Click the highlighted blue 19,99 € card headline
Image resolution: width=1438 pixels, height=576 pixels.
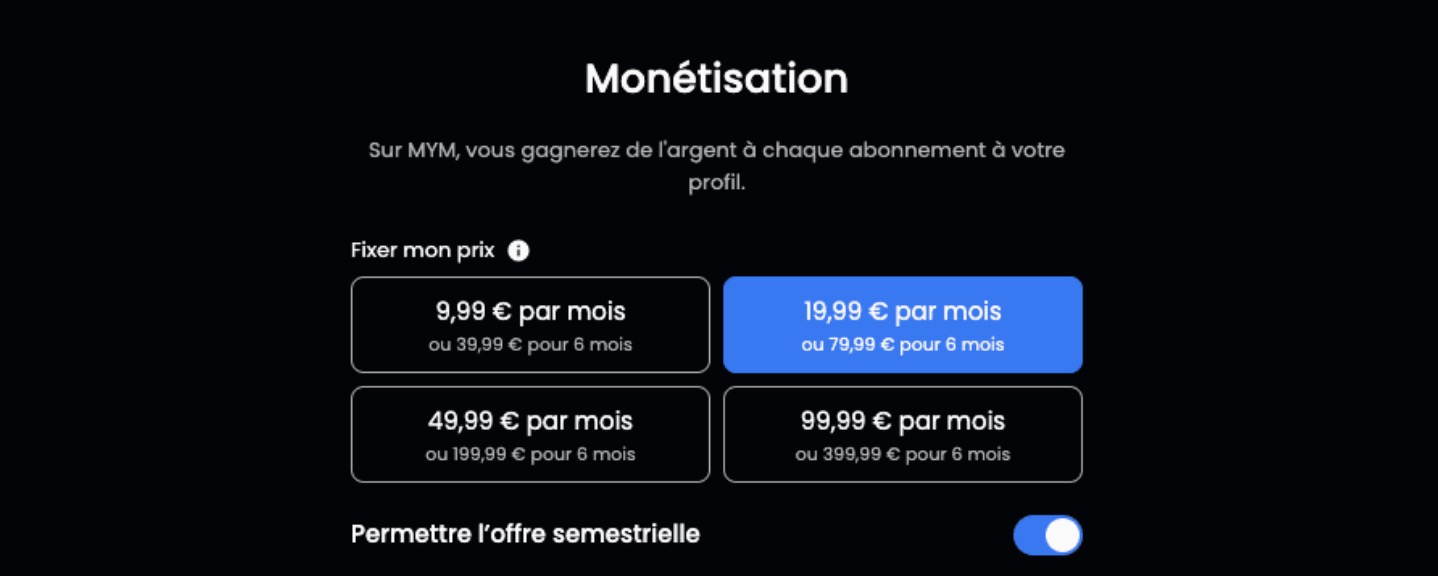903,311
